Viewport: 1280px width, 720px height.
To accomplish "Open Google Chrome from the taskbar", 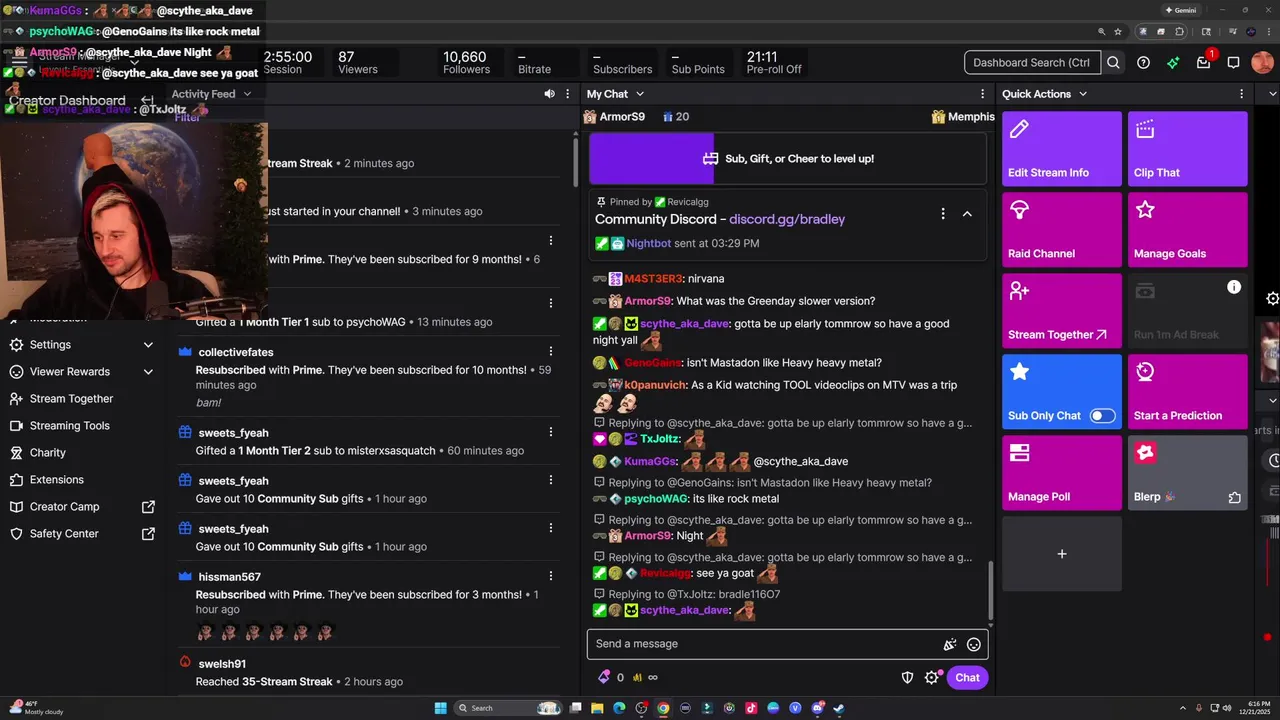I will pos(663,708).
